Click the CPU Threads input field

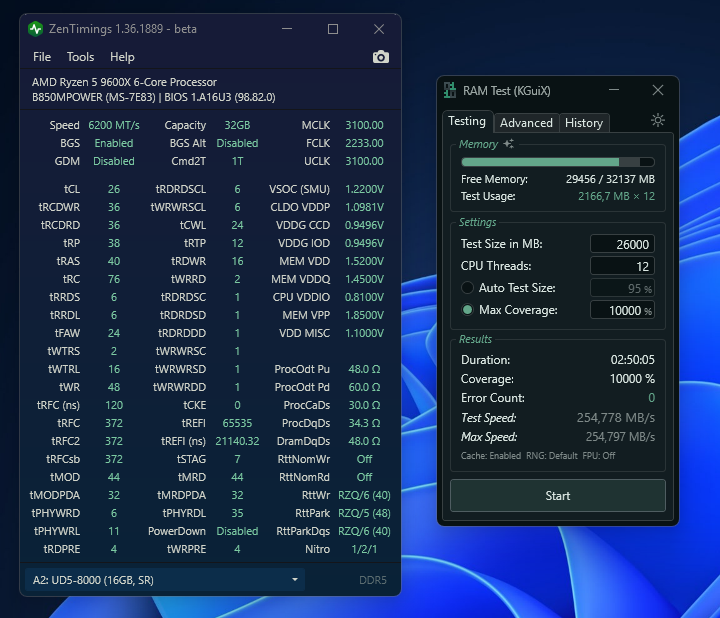point(622,266)
